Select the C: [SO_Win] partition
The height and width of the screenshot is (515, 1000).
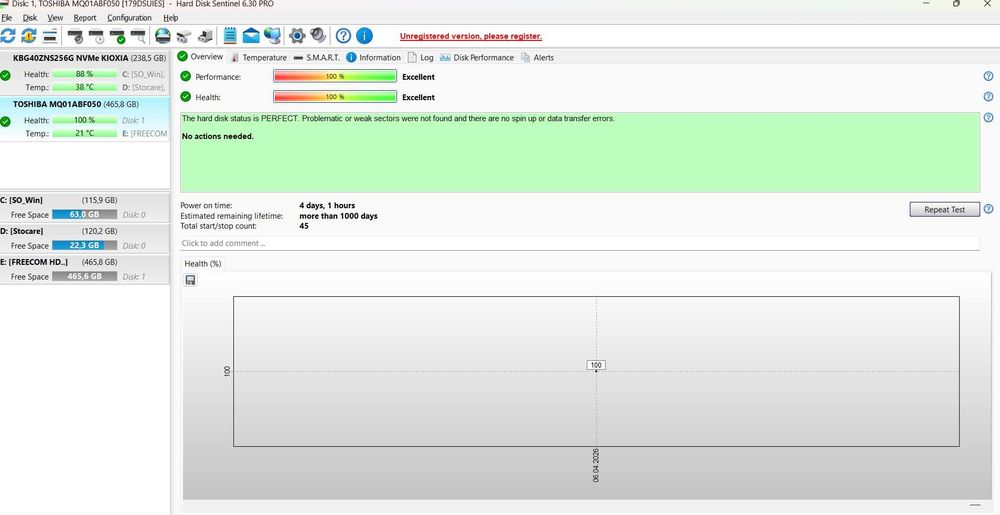[85, 208]
